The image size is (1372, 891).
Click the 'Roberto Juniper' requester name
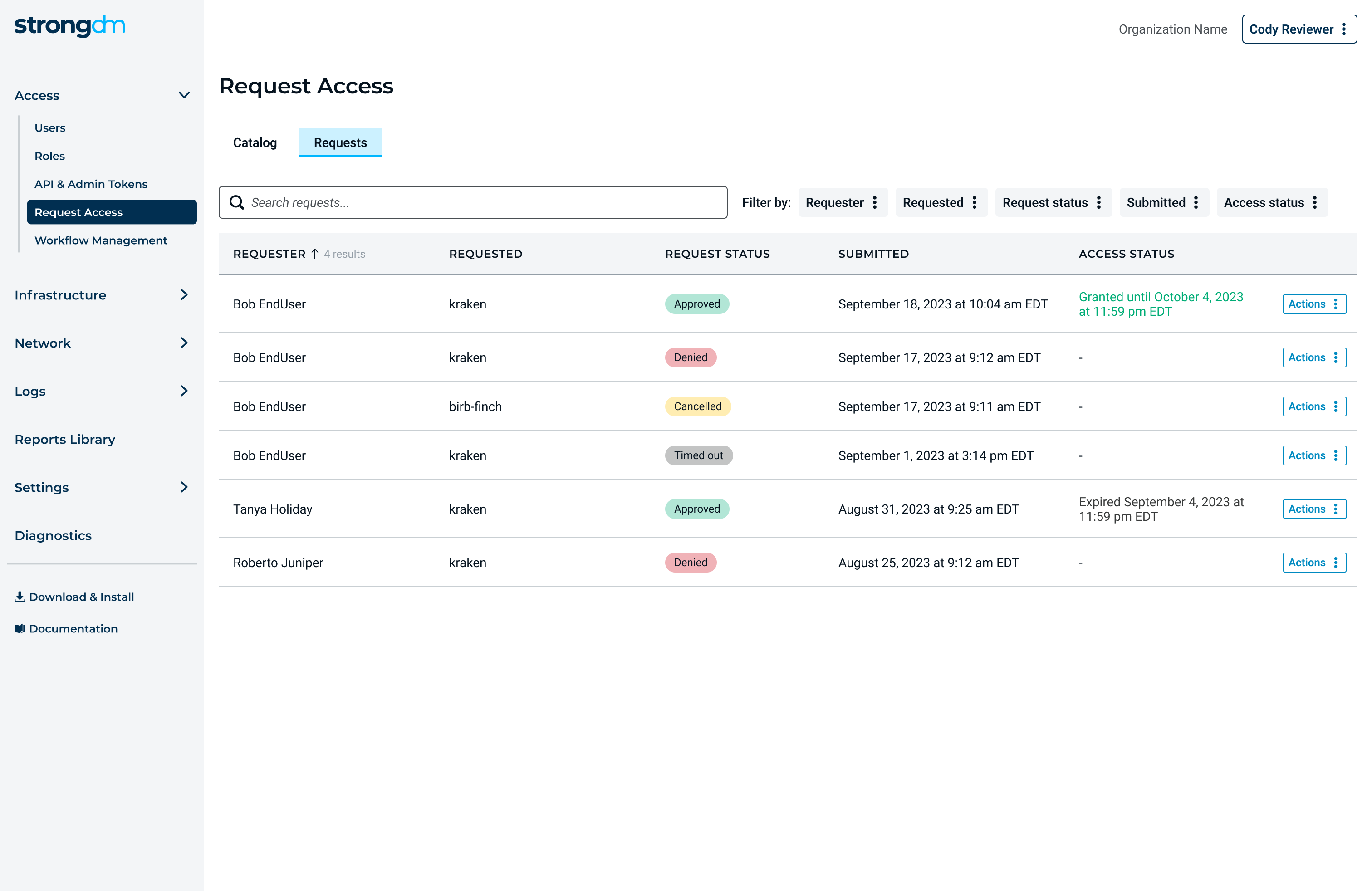pyautogui.click(x=278, y=563)
